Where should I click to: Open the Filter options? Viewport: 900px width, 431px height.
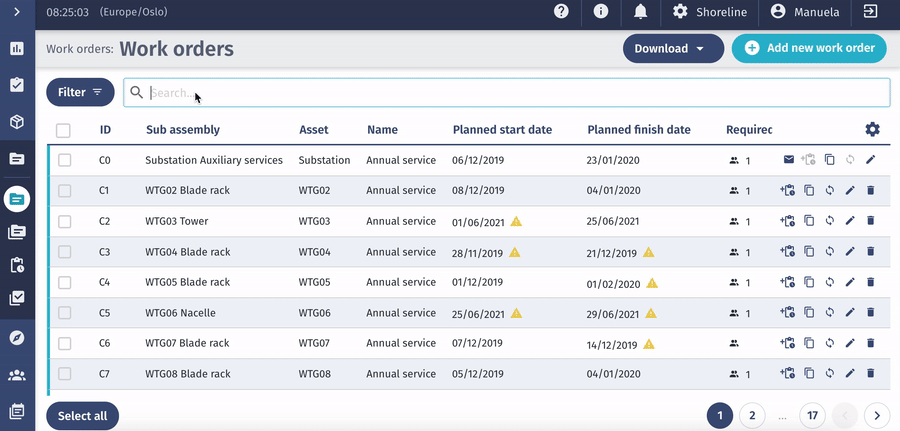coord(80,92)
